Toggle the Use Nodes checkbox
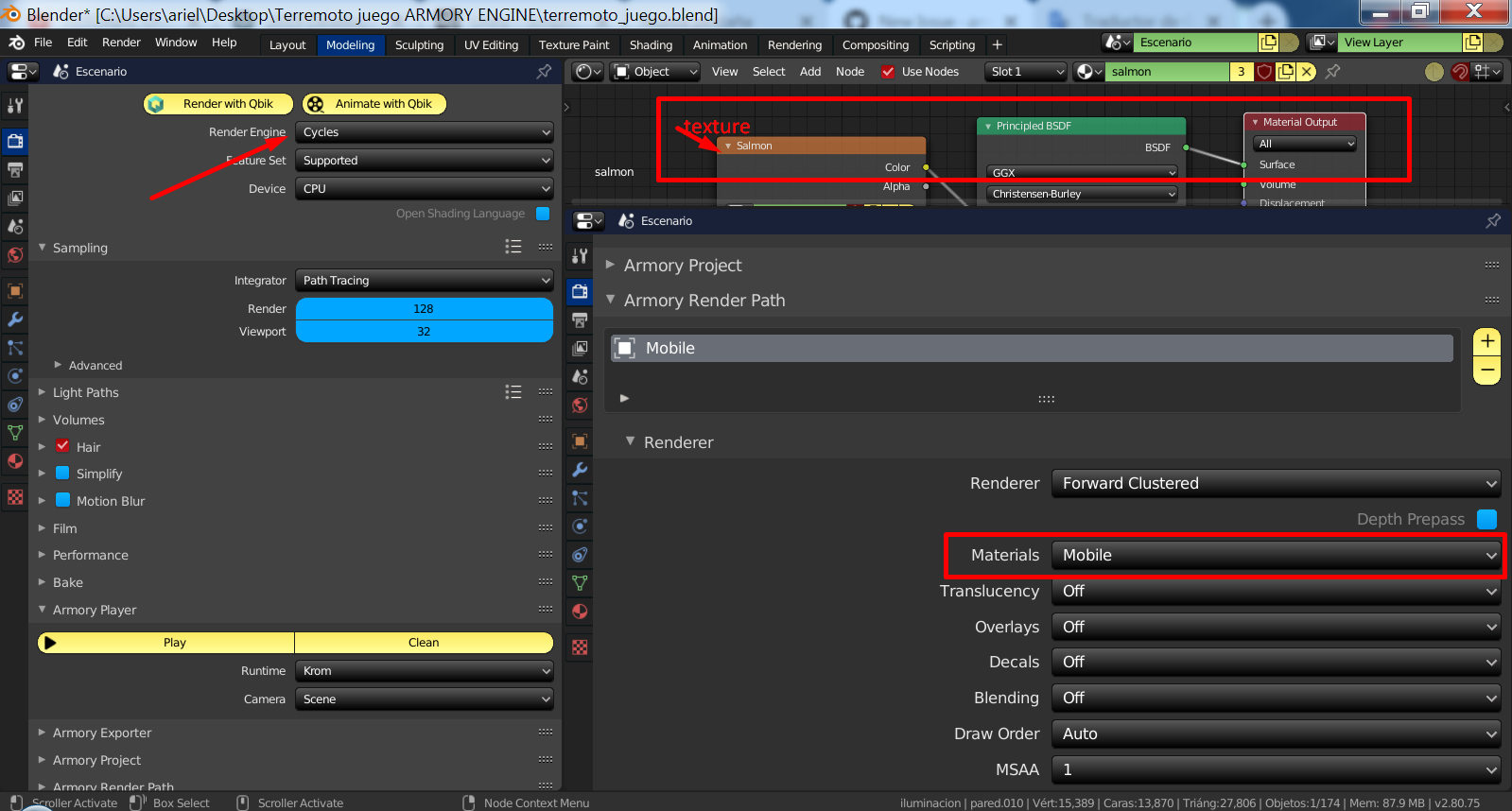This screenshot has width=1512, height=811. coord(888,72)
